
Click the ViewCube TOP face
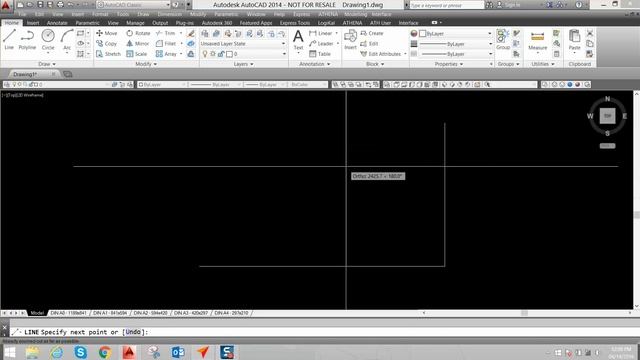[607, 116]
